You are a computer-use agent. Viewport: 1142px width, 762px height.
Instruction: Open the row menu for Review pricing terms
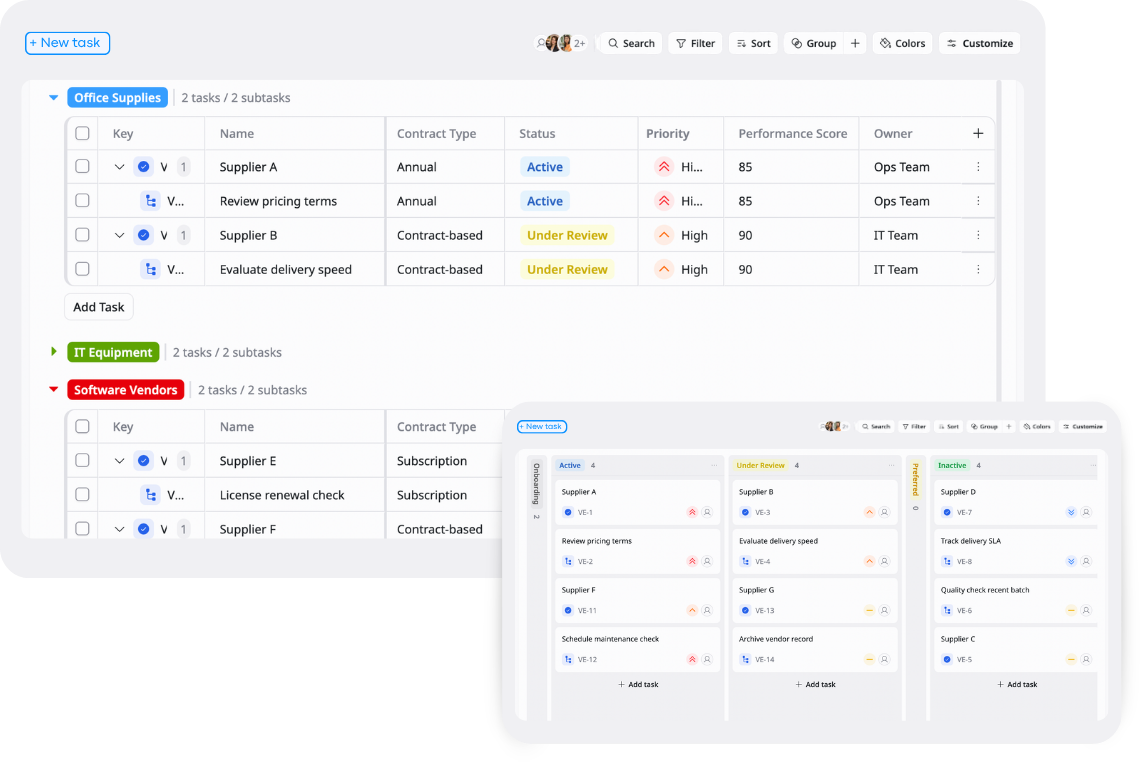[x=978, y=201]
